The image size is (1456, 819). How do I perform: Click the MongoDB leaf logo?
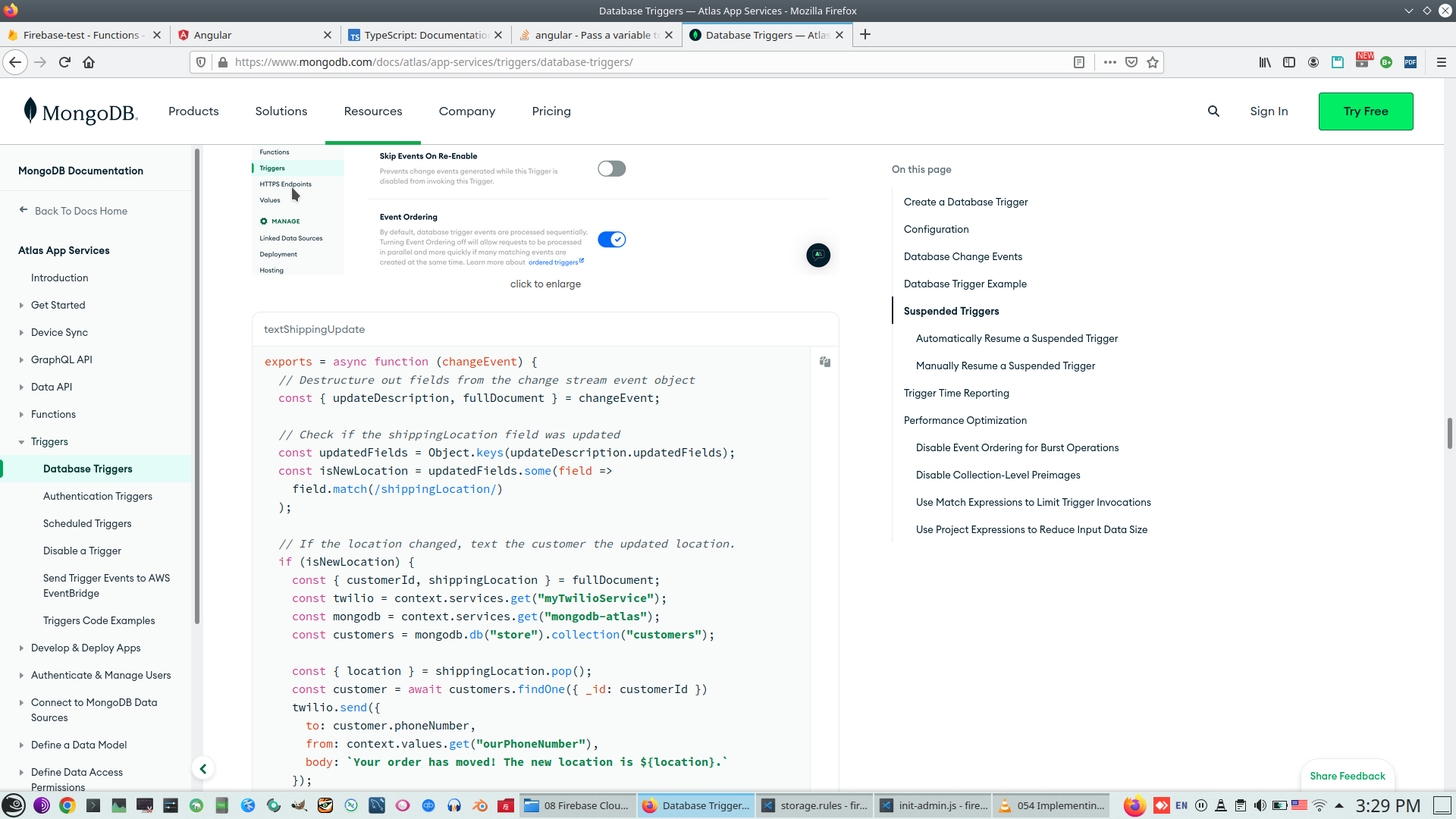[x=30, y=111]
